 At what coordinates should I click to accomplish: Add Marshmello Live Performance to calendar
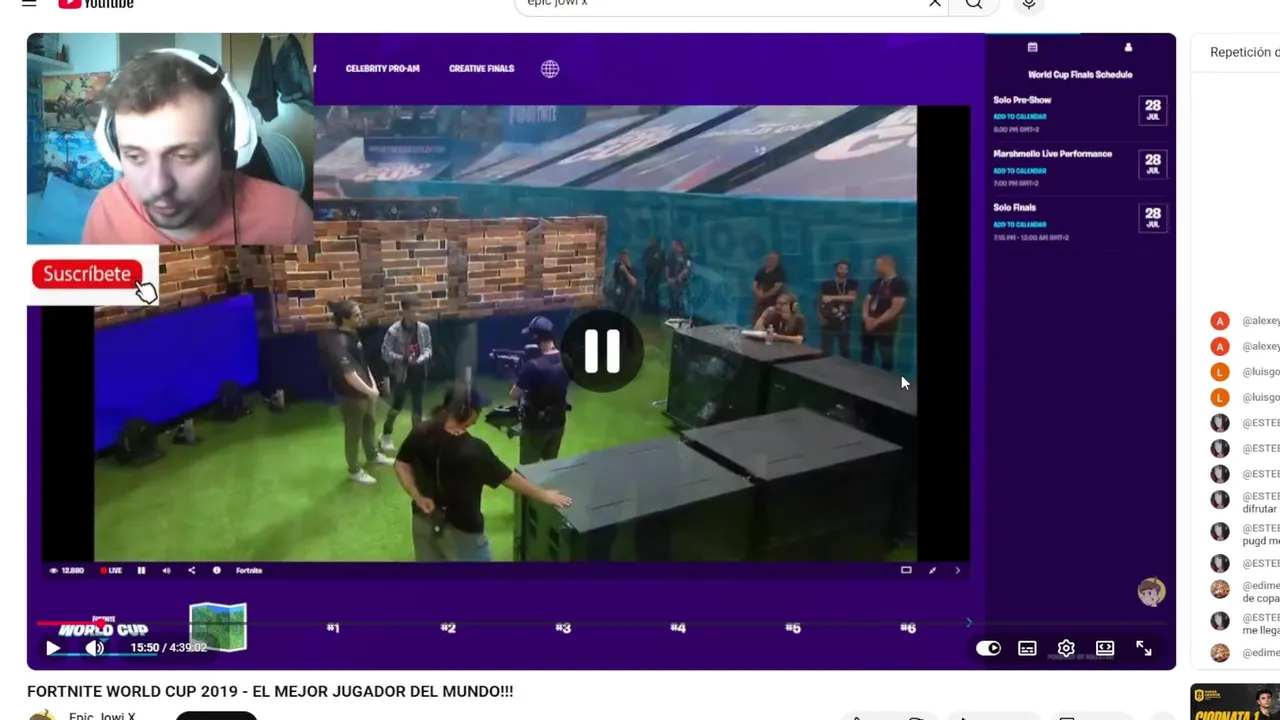pos(1019,171)
